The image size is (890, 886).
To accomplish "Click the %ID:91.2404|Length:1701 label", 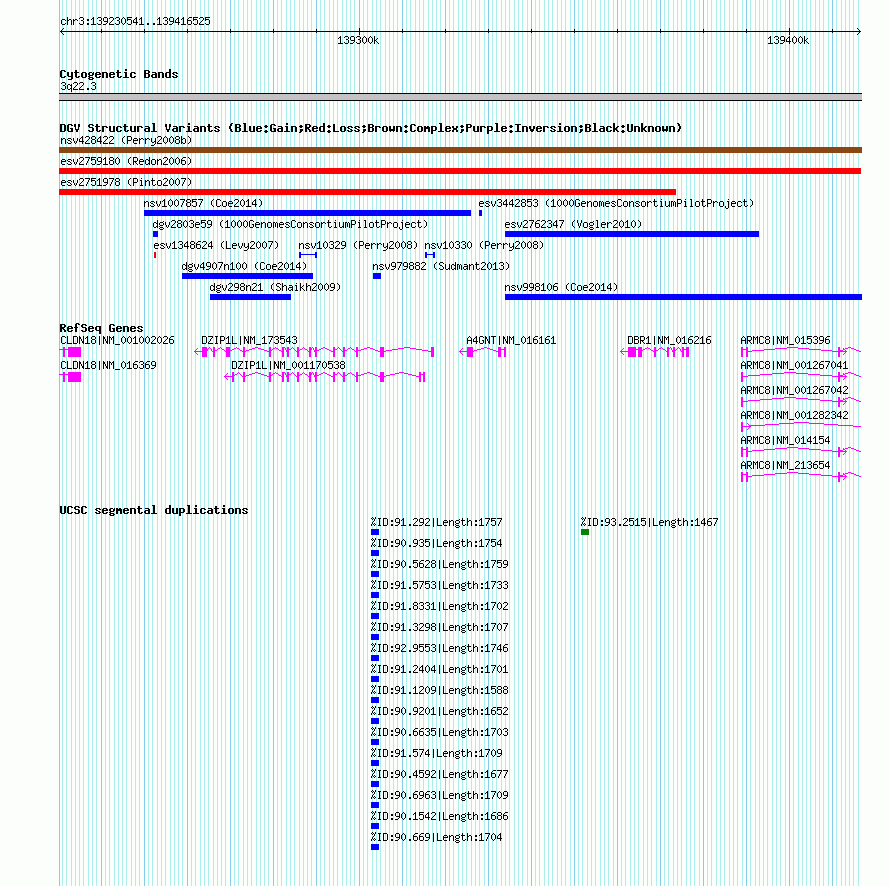I will (x=440, y=669).
